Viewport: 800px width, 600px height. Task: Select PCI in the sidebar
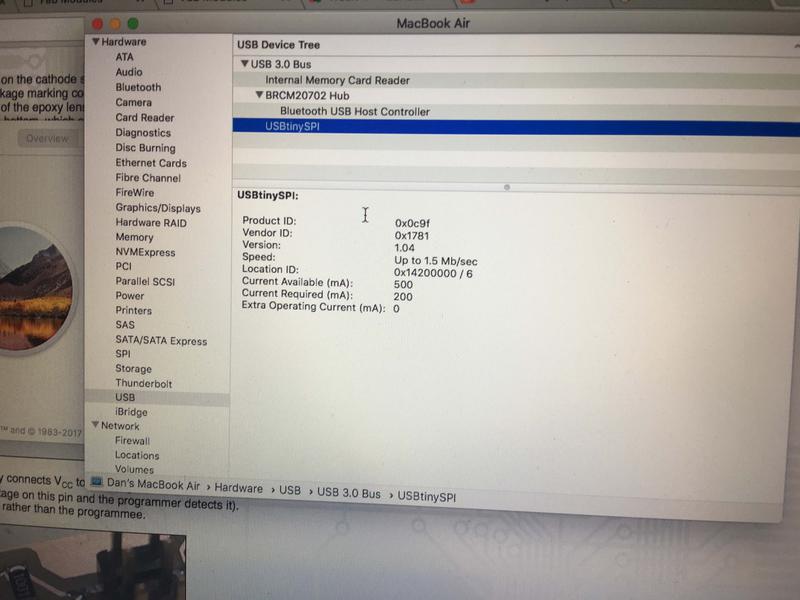click(x=123, y=266)
